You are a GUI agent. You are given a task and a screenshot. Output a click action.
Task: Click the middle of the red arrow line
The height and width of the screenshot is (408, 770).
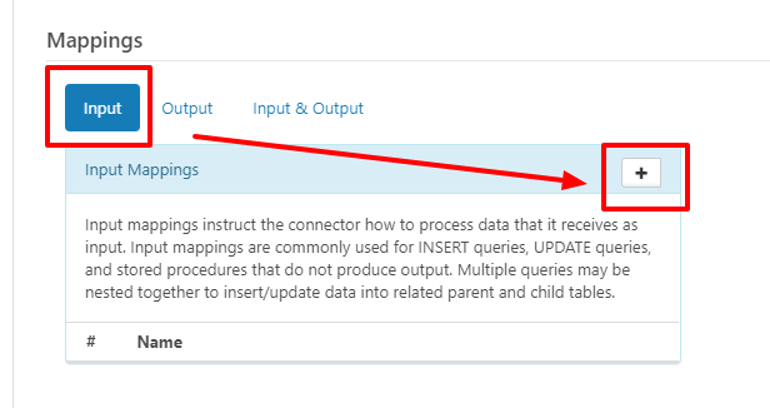click(x=390, y=158)
